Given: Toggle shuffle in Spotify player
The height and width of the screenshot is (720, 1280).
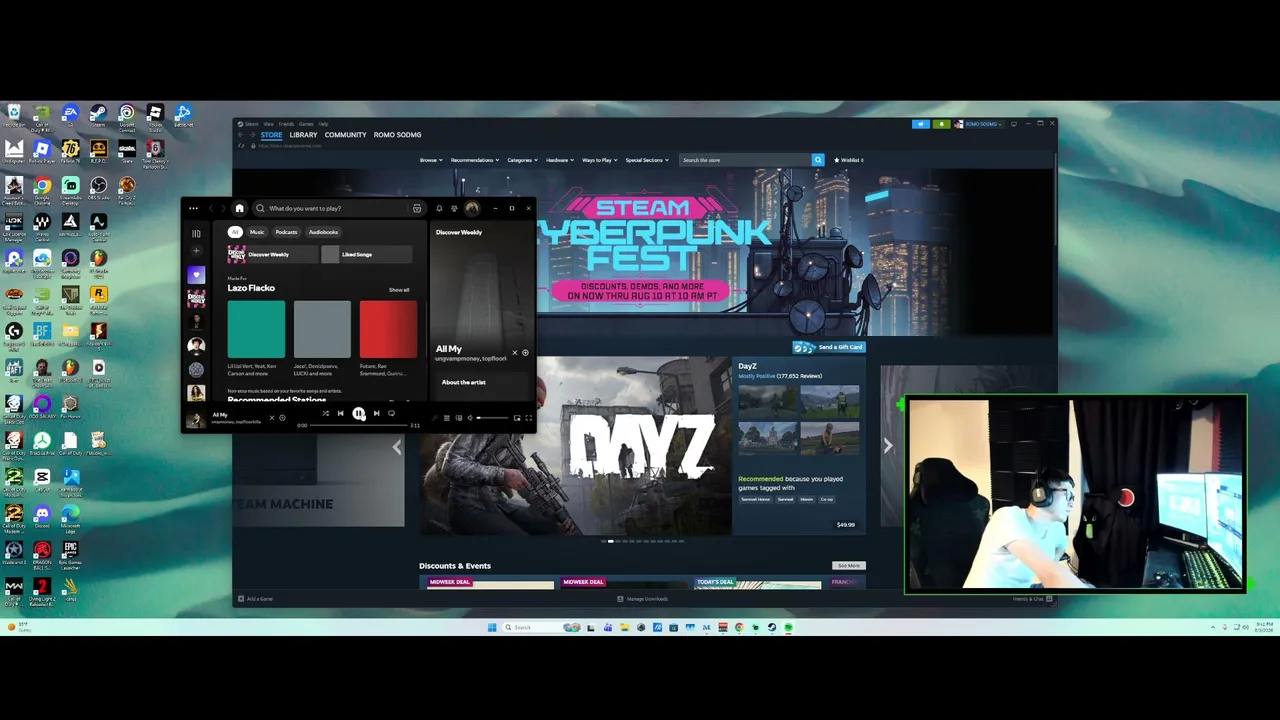Looking at the screenshot, I should click(325, 413).
